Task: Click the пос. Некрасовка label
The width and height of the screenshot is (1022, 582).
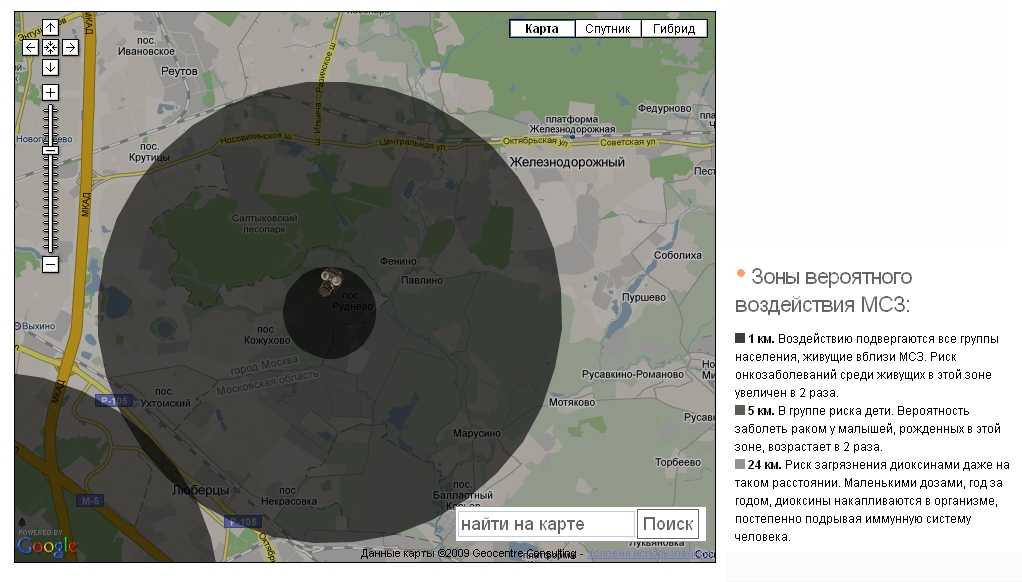Action: point(289,495)
